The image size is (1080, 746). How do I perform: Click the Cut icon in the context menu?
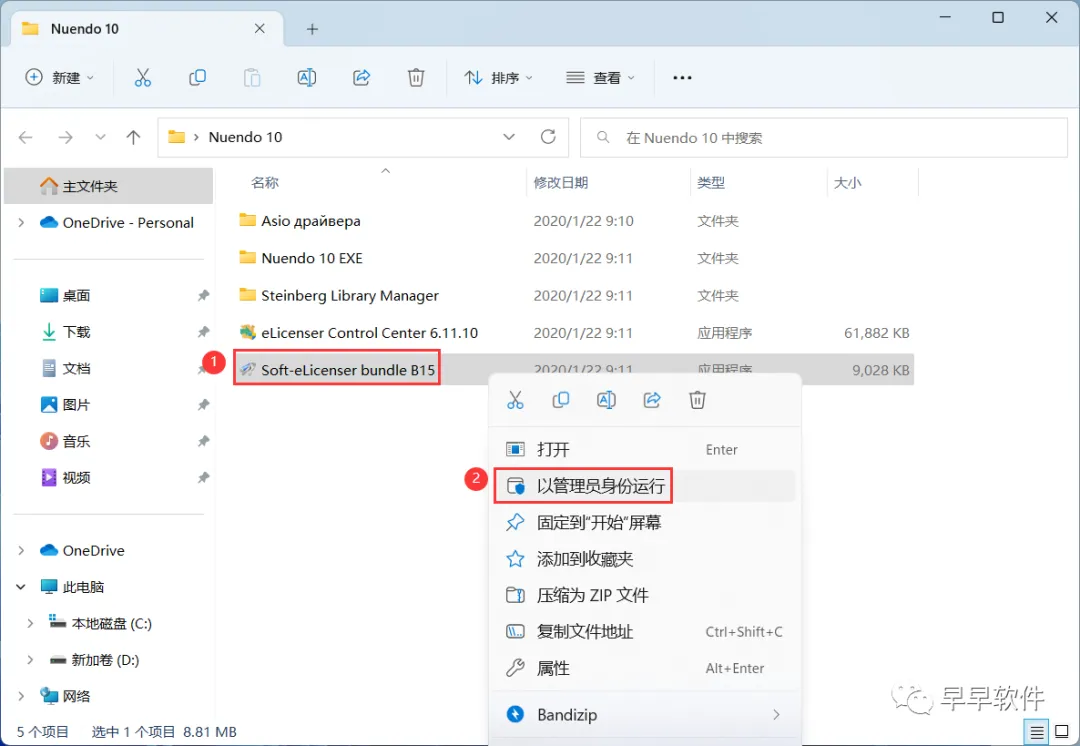click(515, 400)
